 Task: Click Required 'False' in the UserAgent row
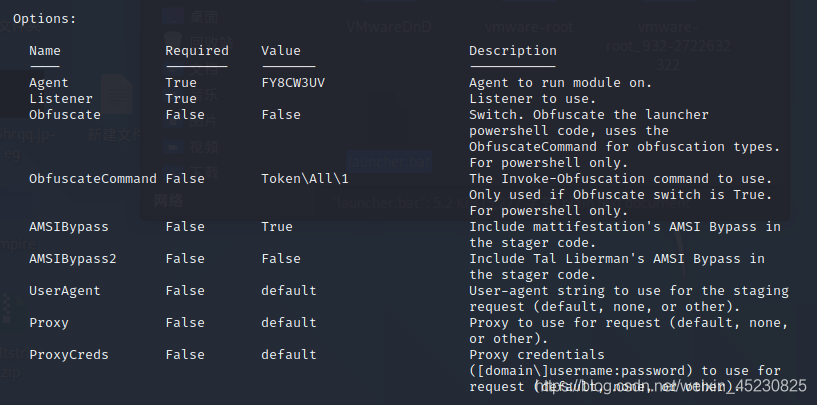[185, 290]
